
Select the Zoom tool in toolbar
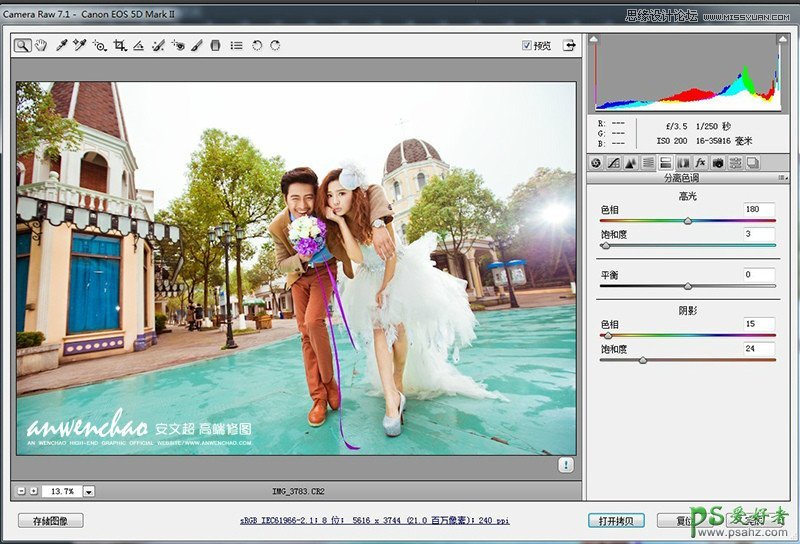point(22,45)
